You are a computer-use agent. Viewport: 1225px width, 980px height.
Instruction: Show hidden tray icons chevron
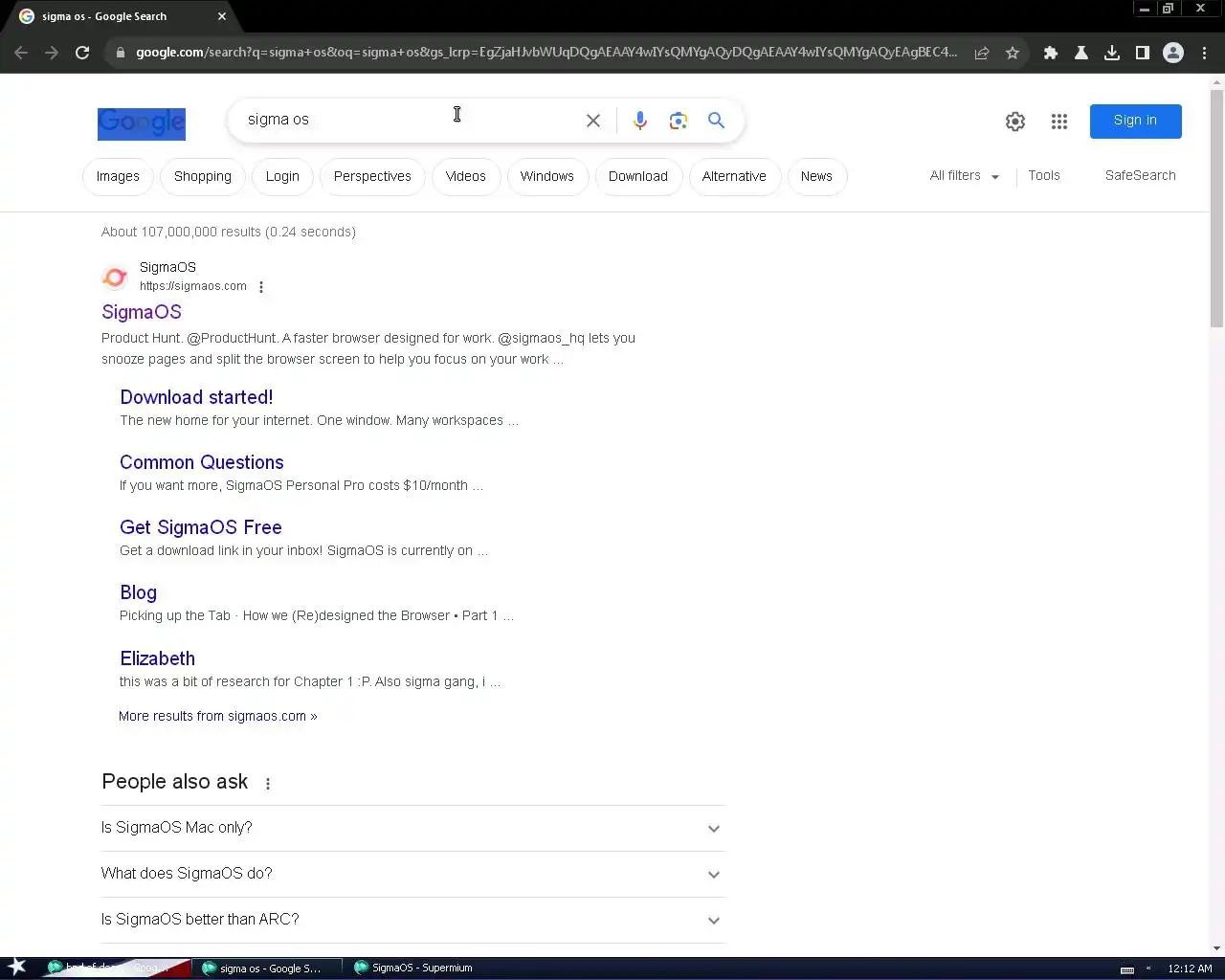pyautogui.click(x=1148, y=969)
